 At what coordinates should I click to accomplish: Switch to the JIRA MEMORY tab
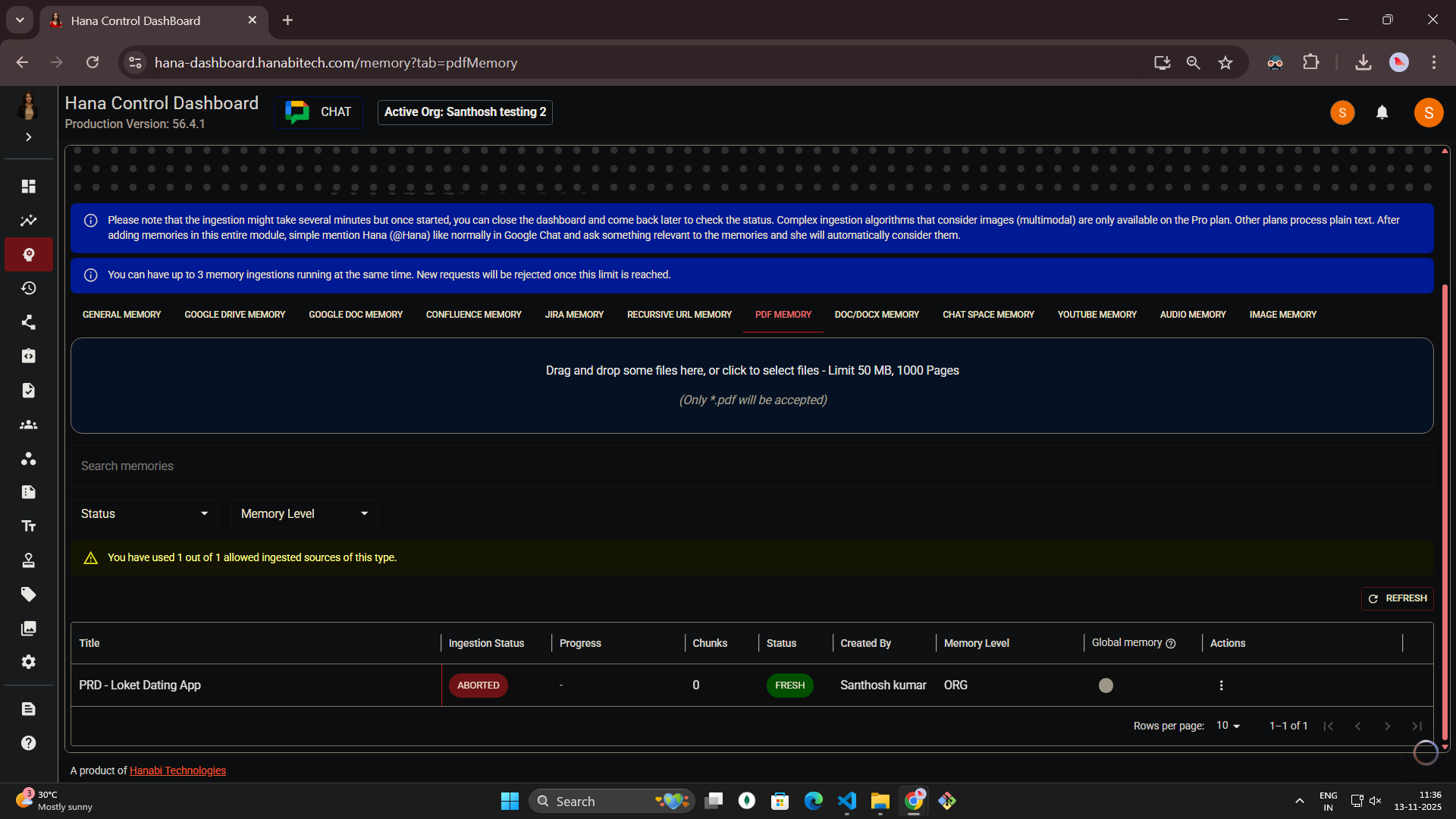574,314
